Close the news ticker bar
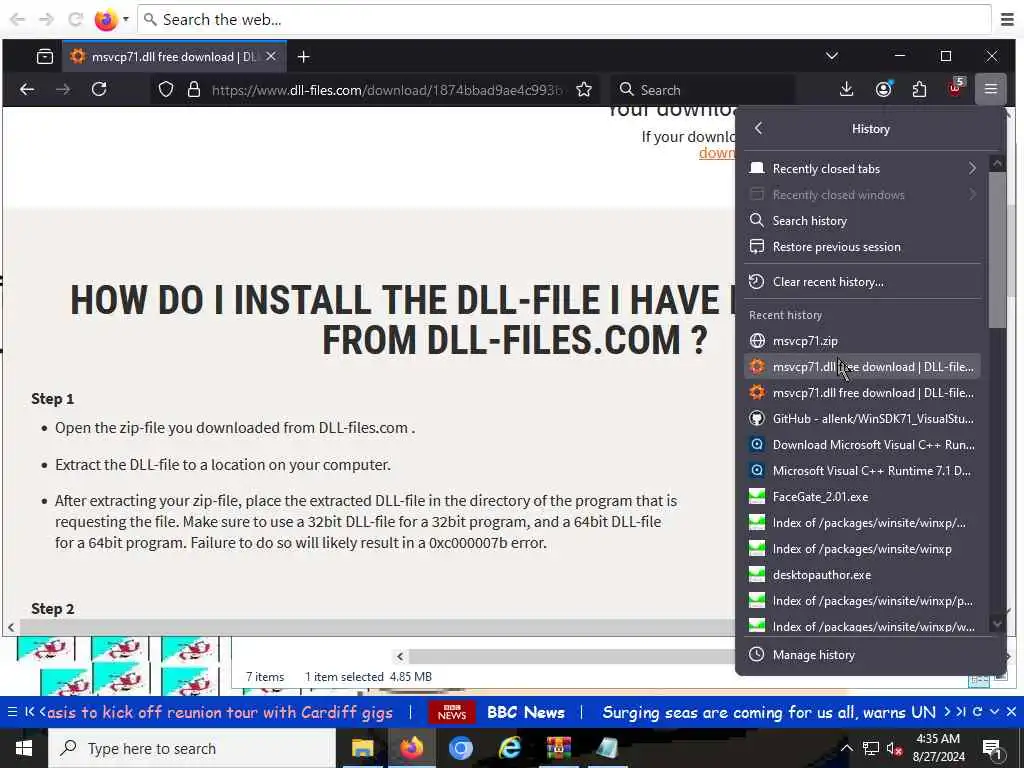Image resolution: width=1024 pixels, height=768 pixels. coord(1011,712)
